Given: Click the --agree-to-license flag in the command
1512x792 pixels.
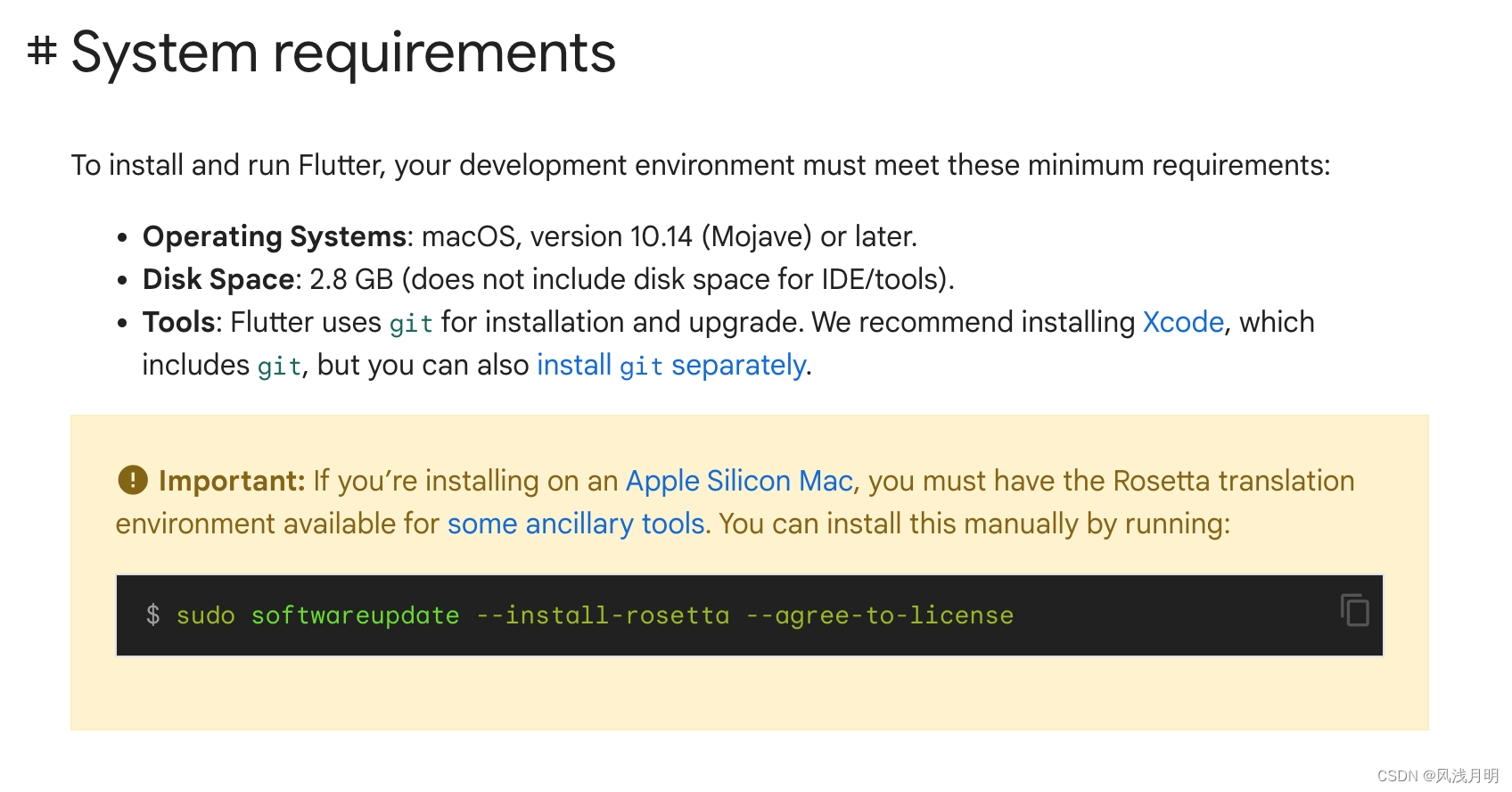Looking at the screenshot, I should (879, 615).
